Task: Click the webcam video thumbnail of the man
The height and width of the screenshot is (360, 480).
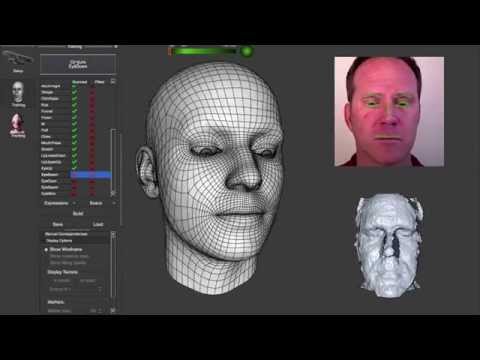Action: (389, 111)
